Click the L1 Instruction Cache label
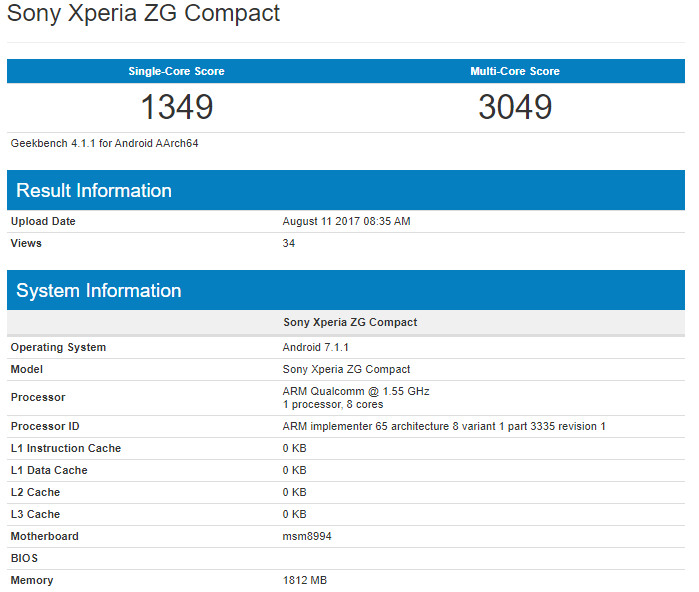The height and width of the screenshot is (592, 699). (x=65, y=448)
